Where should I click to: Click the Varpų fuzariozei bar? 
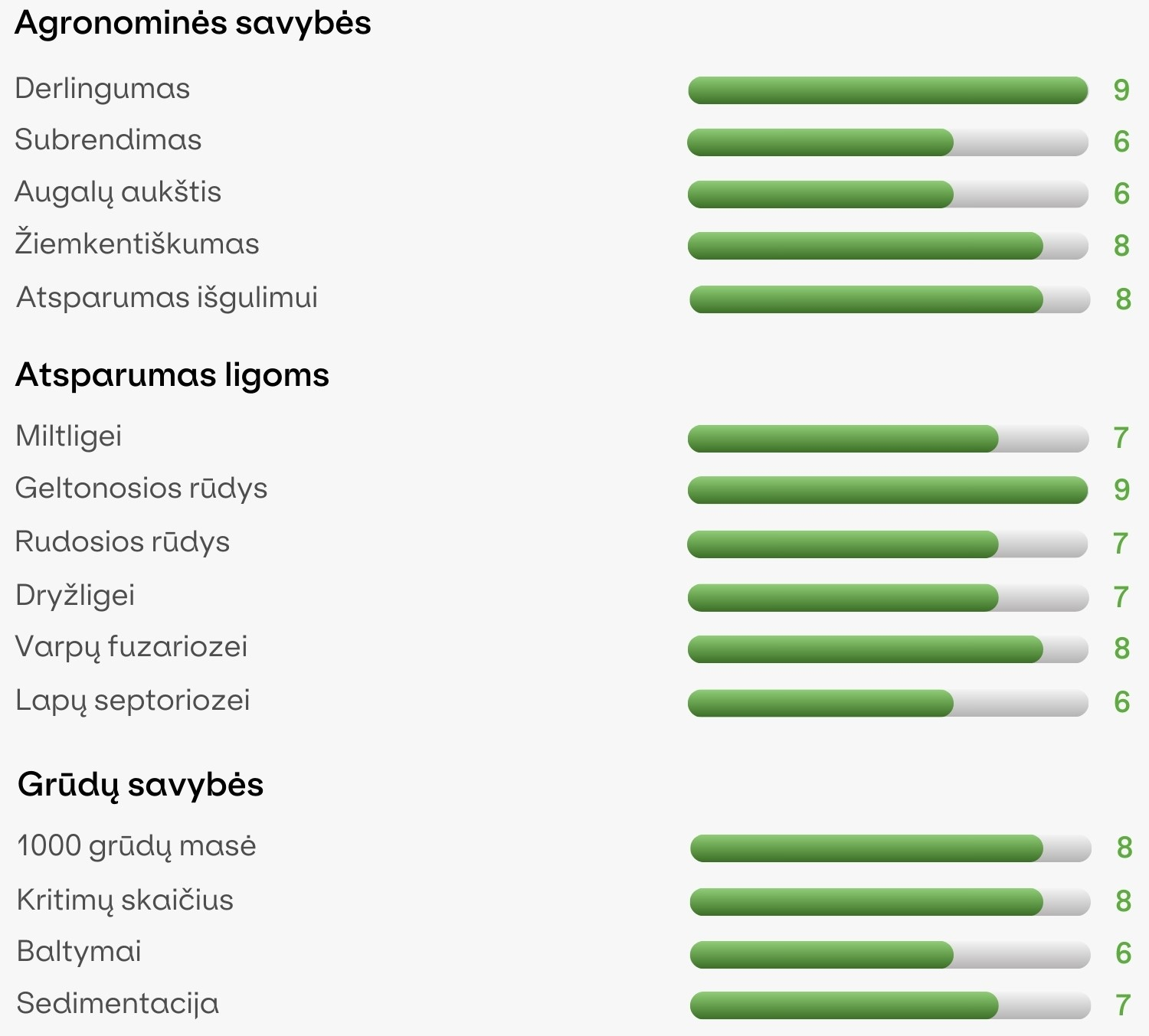pyautogui.click(x=888, y=649)
